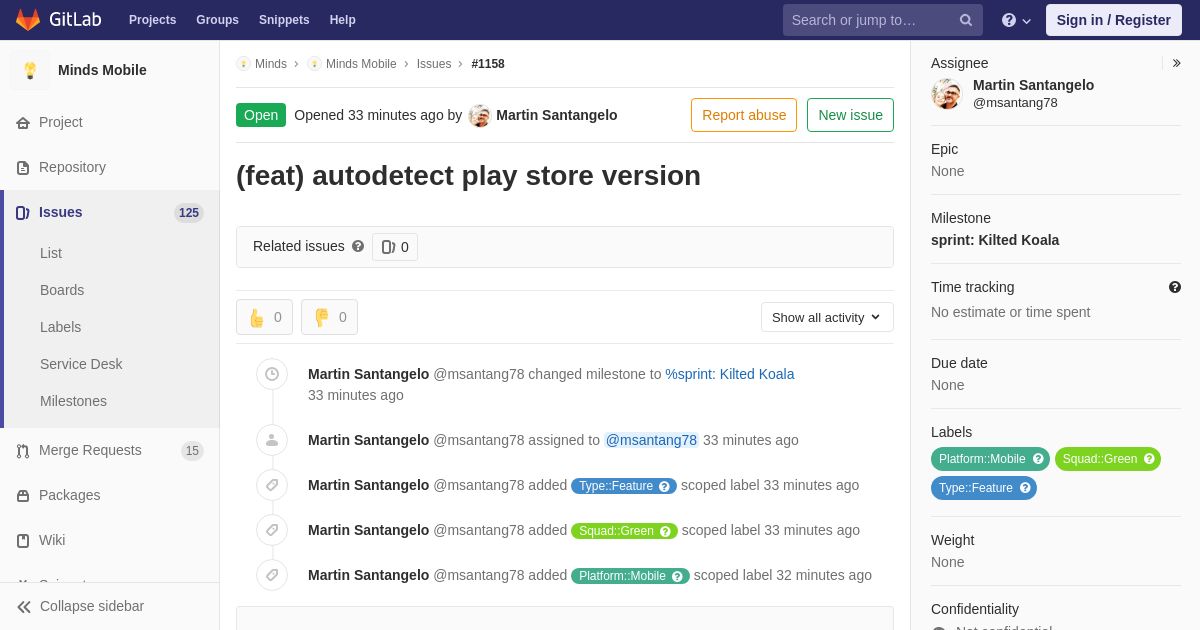Screen dimensions: 1200x630
Task: Open Milestones in the Issues submenu
Action: [73, 401]
